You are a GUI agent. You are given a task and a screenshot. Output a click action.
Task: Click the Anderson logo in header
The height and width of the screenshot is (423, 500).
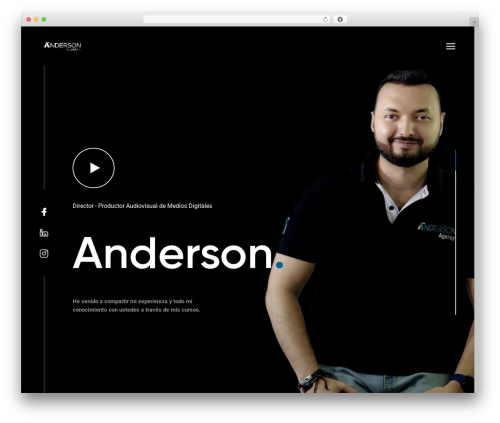coord(63,46)
